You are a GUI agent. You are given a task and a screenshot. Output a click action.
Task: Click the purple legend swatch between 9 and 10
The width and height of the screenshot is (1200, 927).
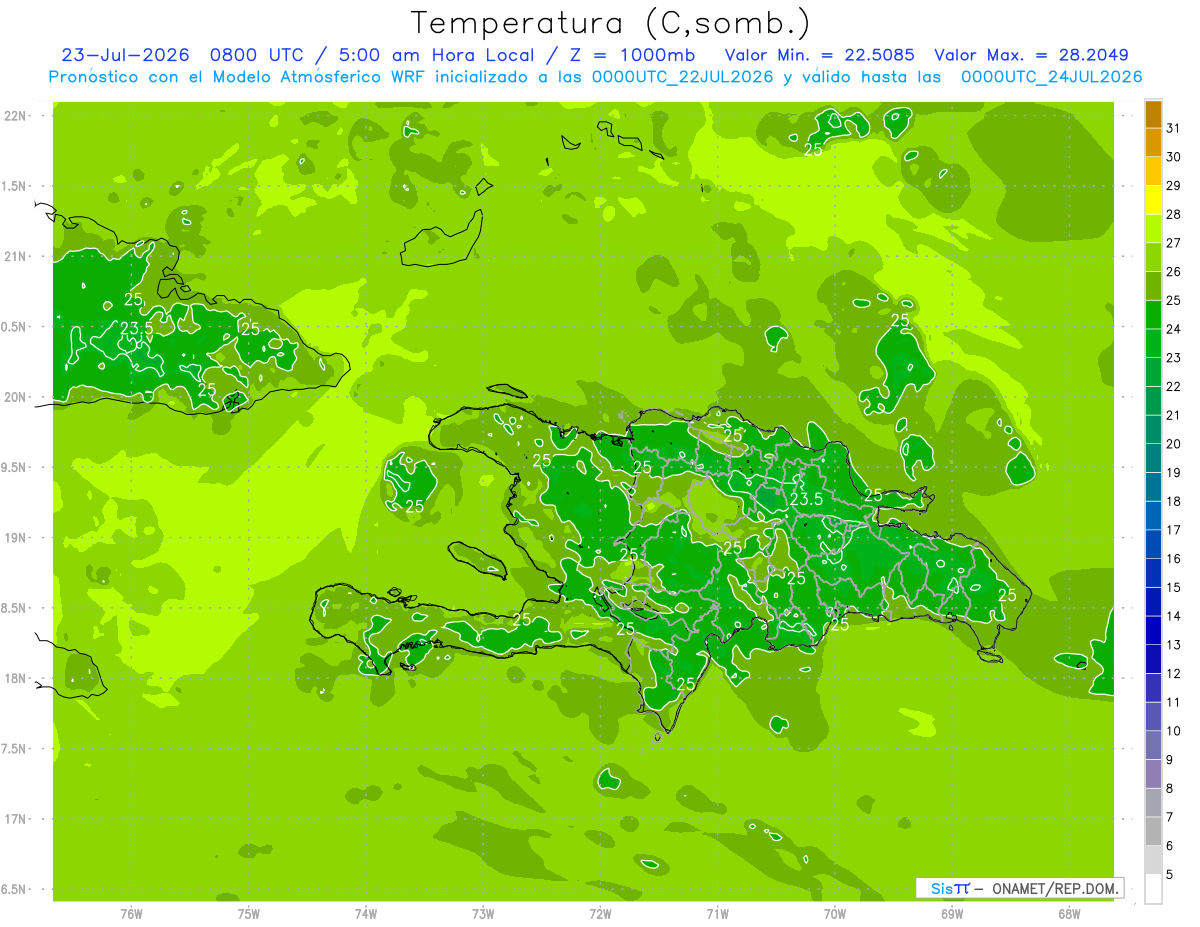(x=1153, y=746)
